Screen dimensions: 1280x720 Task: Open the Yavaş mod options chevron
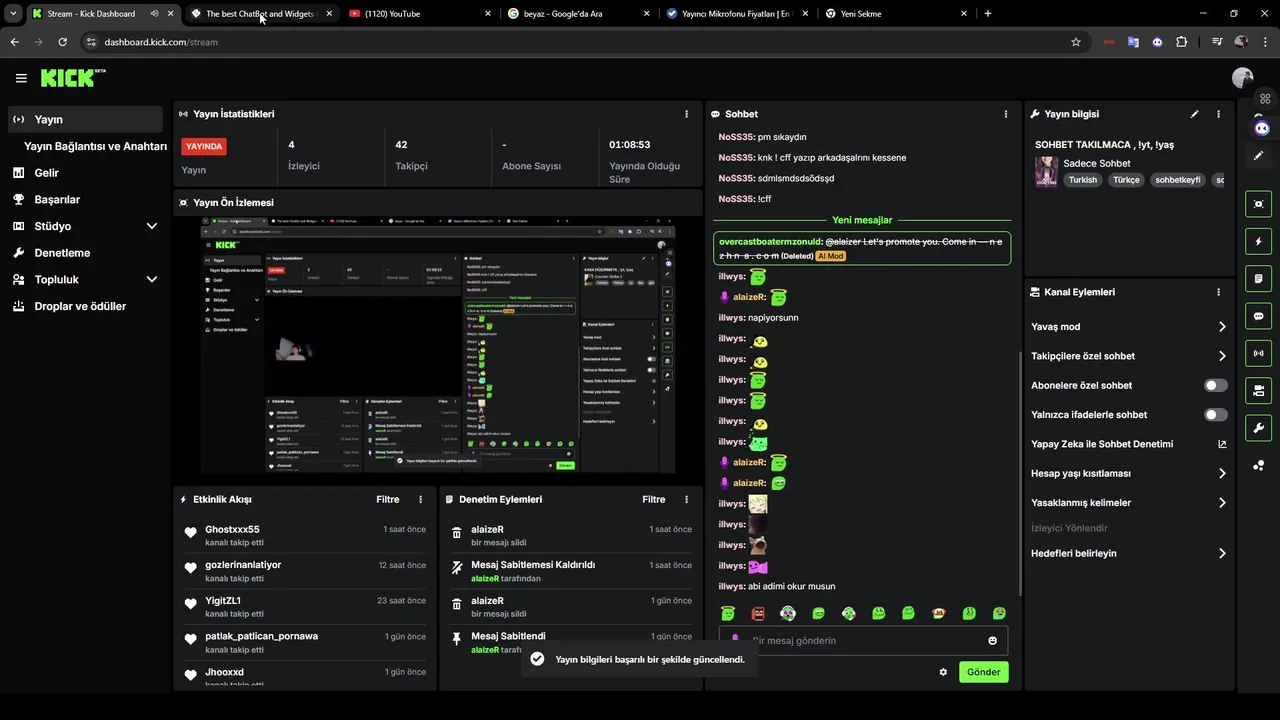(1222, 327)
